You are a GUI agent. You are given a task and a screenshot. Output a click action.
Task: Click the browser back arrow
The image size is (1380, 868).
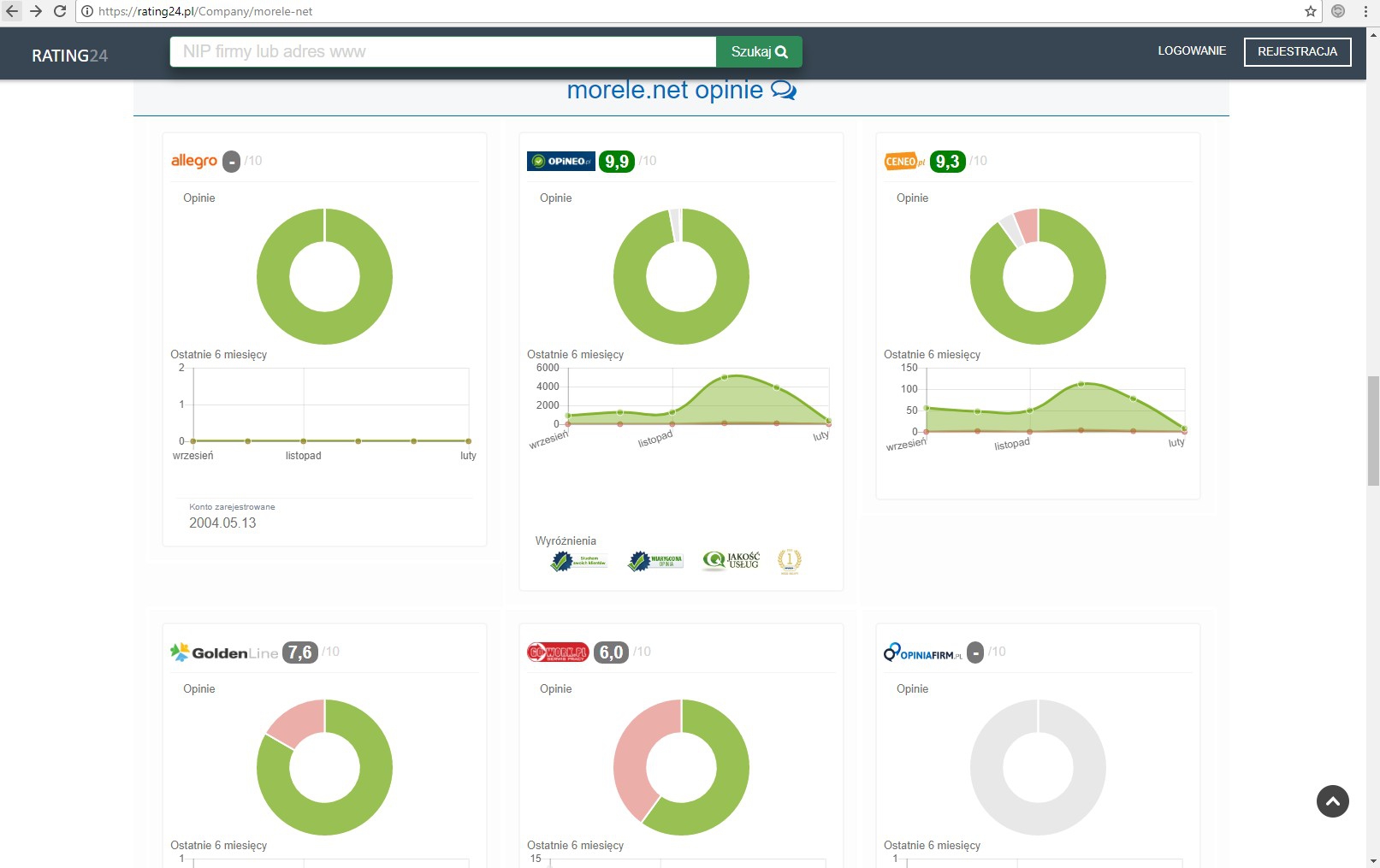[12, 11]
